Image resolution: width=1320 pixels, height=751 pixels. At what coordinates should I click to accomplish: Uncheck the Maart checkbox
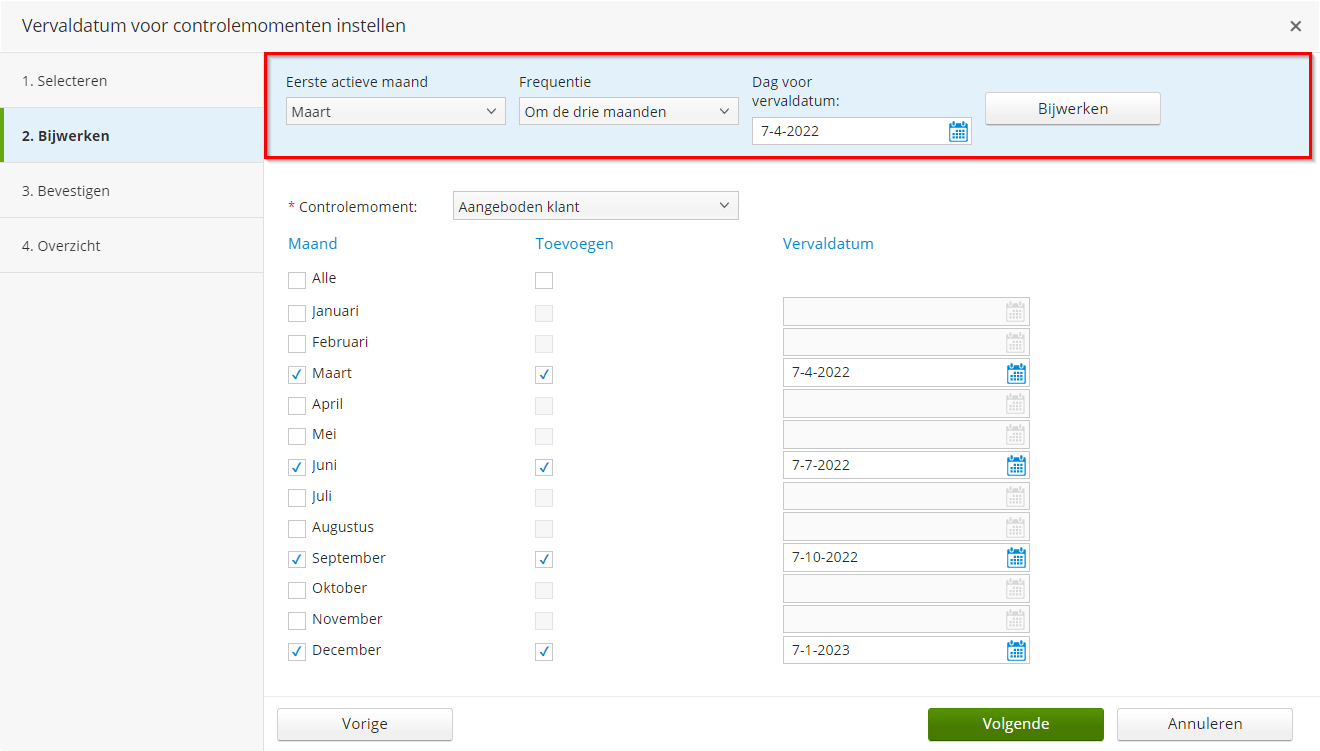296,372
